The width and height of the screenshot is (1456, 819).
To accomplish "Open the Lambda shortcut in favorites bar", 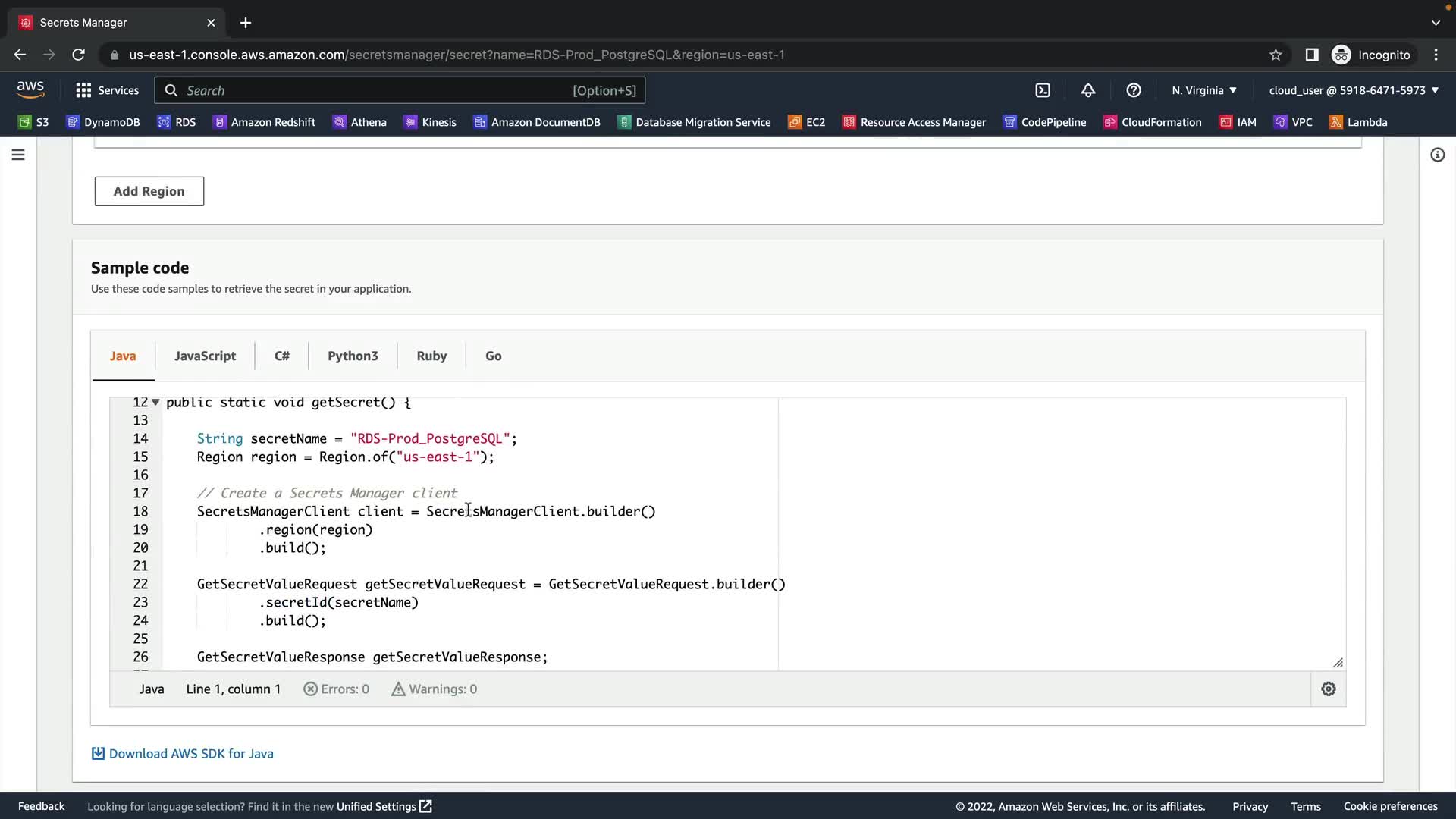I will (1358, 122).
